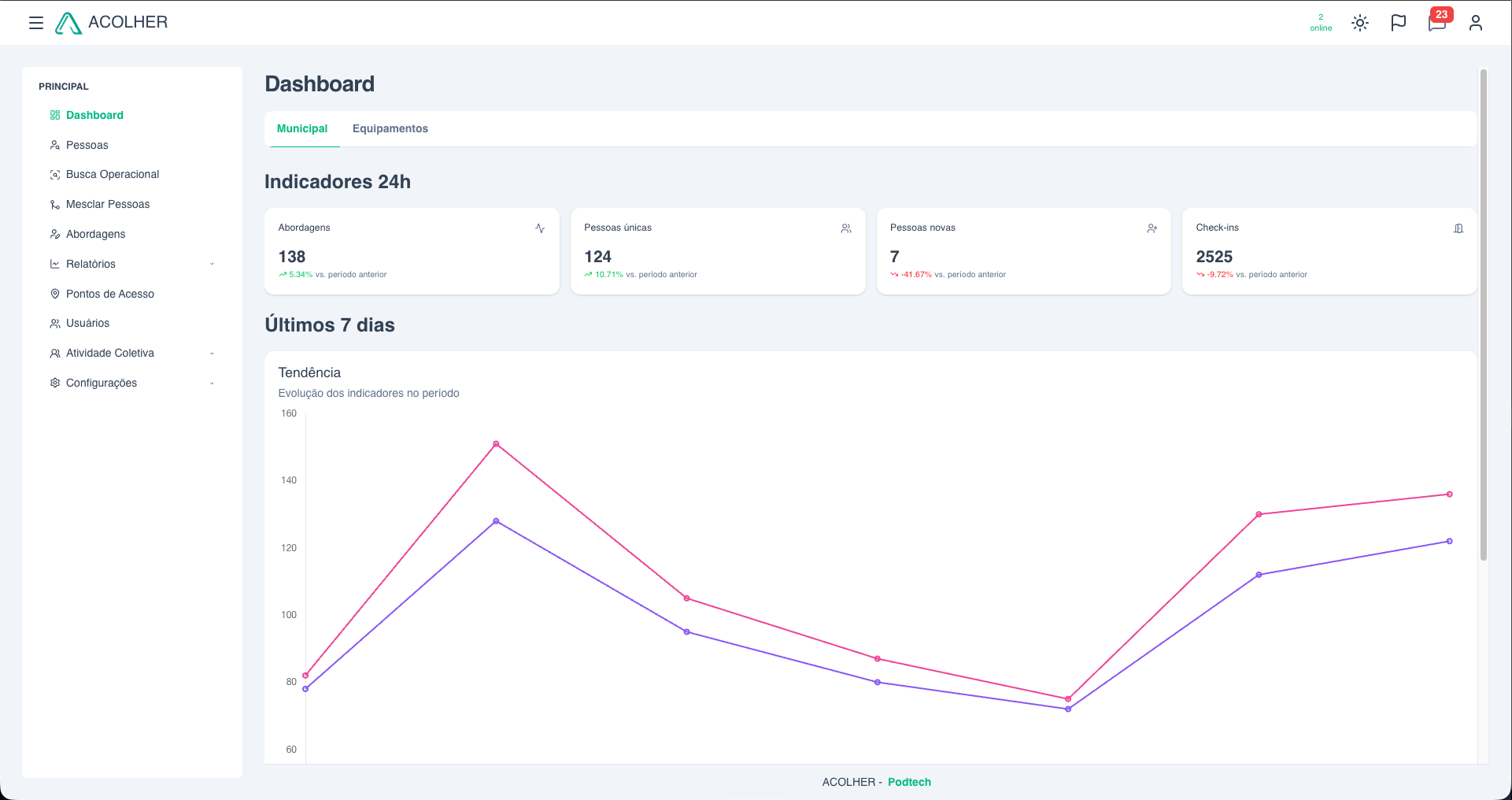Viewport: 1512px width, 800px height.
Task: Open the Podtech footer link
Action: (x=909, y=782)
